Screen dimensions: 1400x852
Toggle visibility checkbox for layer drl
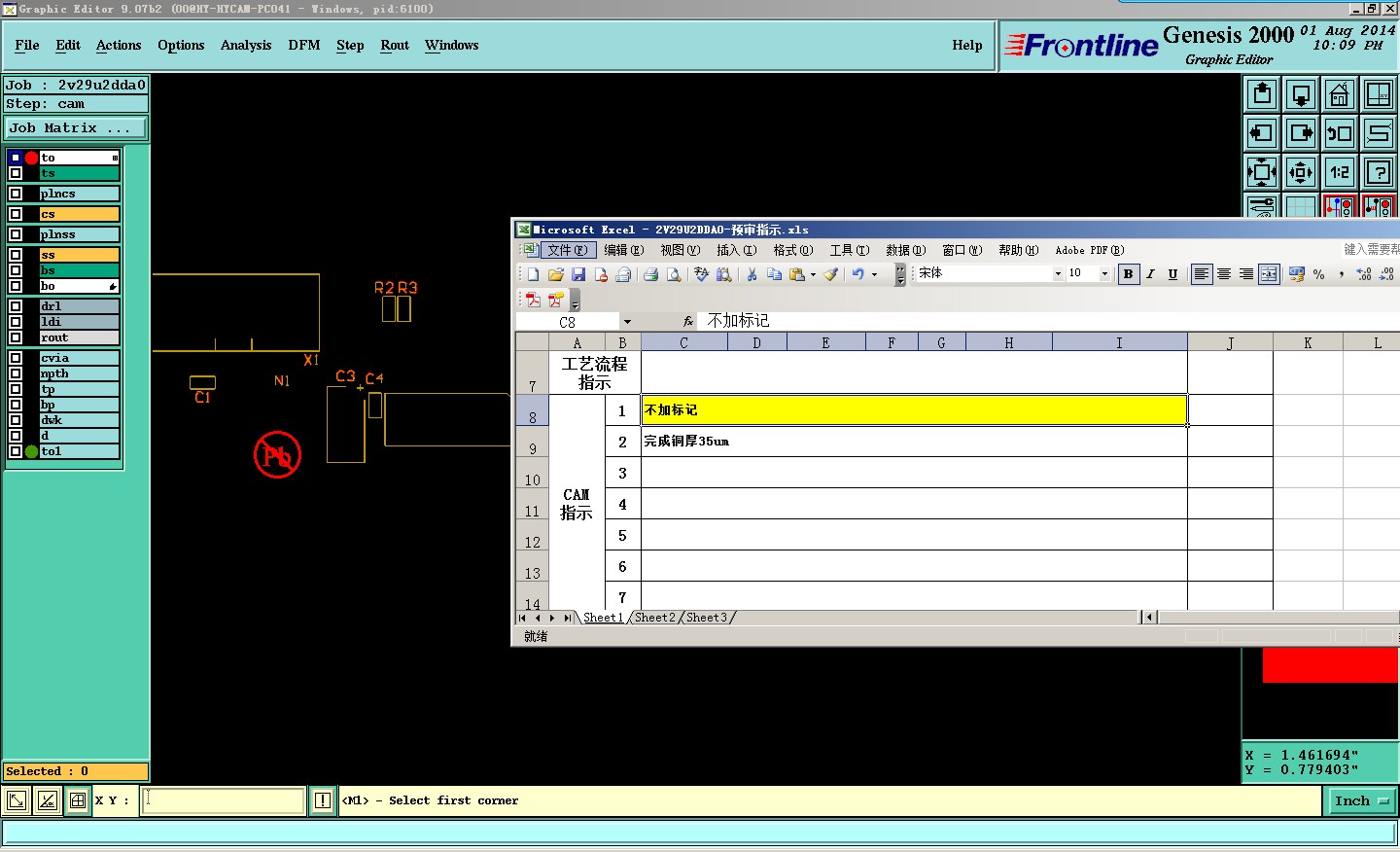pos(16,306)
